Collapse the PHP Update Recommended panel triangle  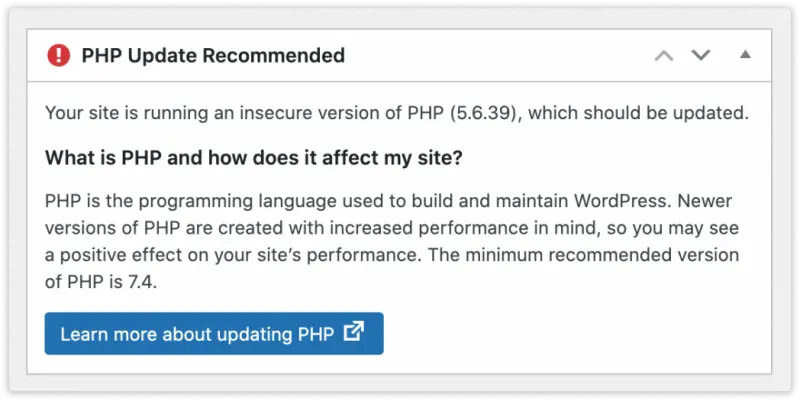(x=745, y=55)
